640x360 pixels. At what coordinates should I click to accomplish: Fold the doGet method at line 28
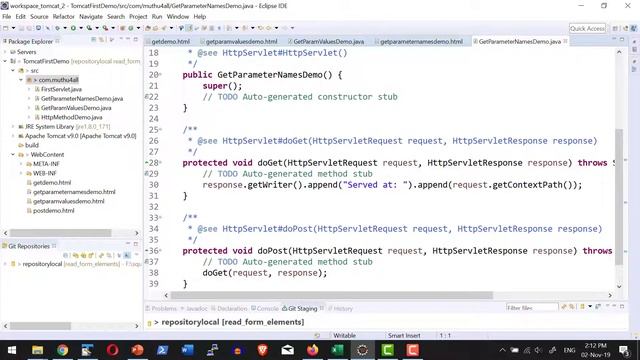160,163
